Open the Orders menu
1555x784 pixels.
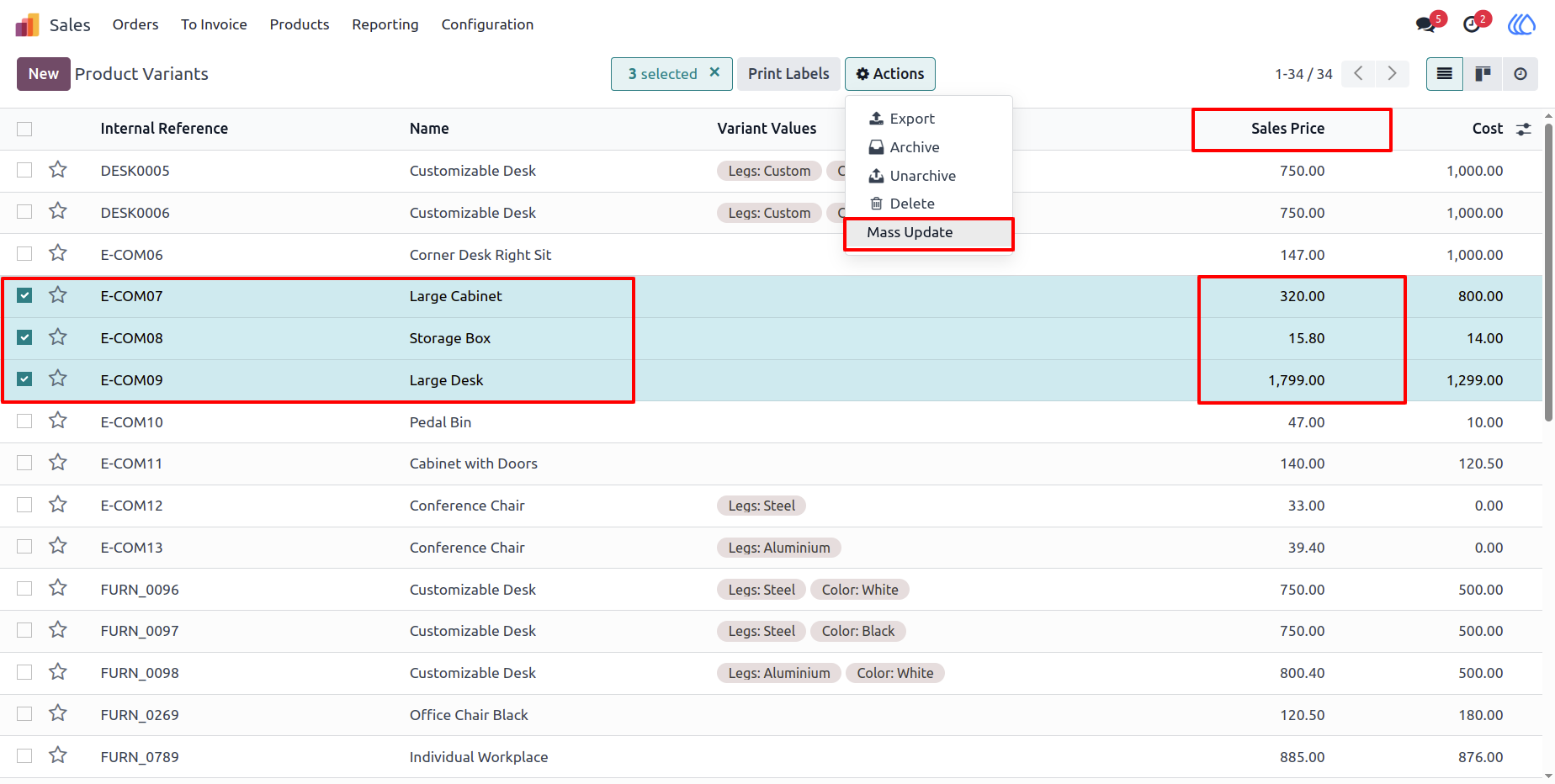click(135, 24)
